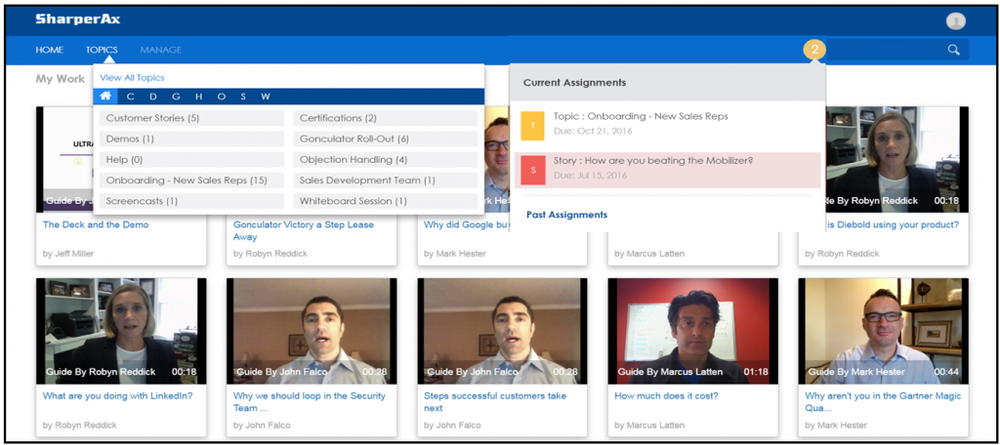Open the Topic: Onboarding - New Sales Reps assignment
Screen dimensions: 1000x445
(640, 117)
